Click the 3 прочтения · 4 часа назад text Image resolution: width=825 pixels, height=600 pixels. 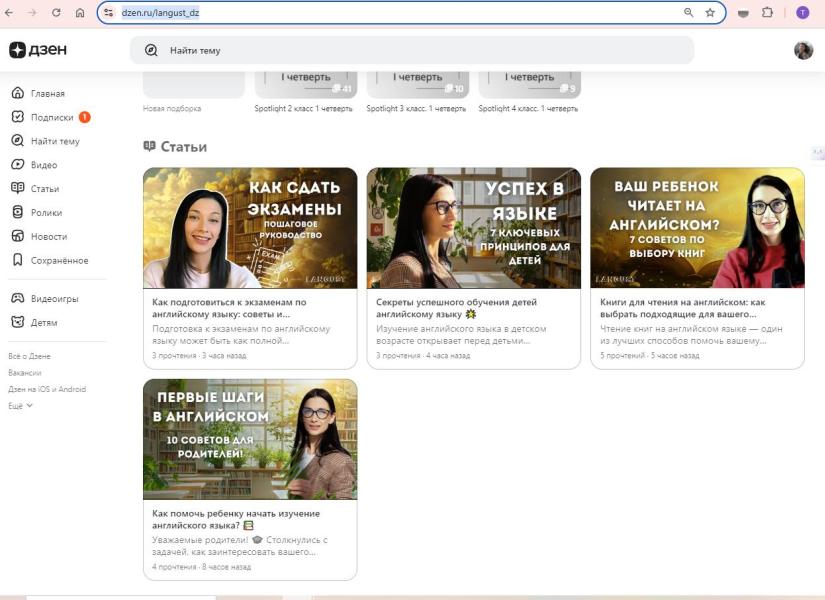click(423, 355)
